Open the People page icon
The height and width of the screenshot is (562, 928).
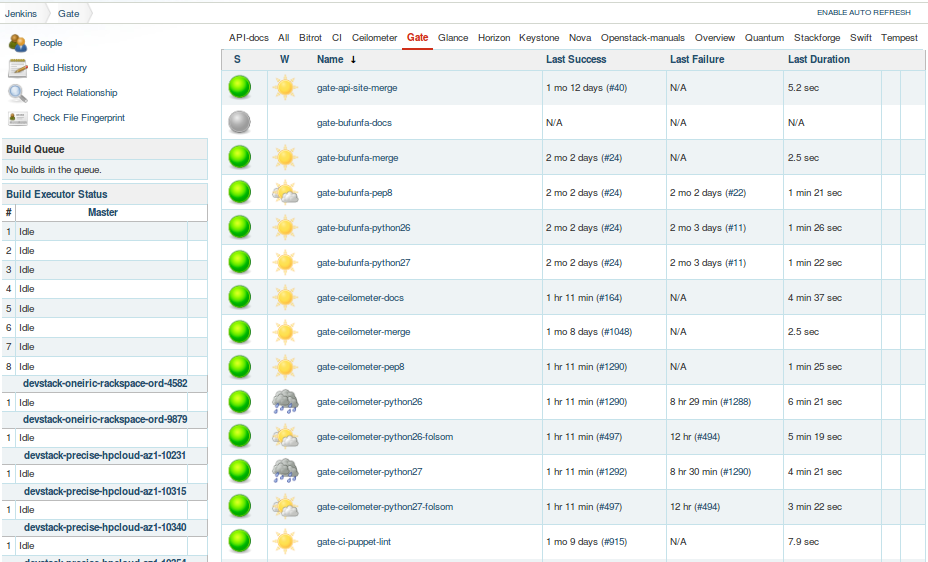[17, 43]
